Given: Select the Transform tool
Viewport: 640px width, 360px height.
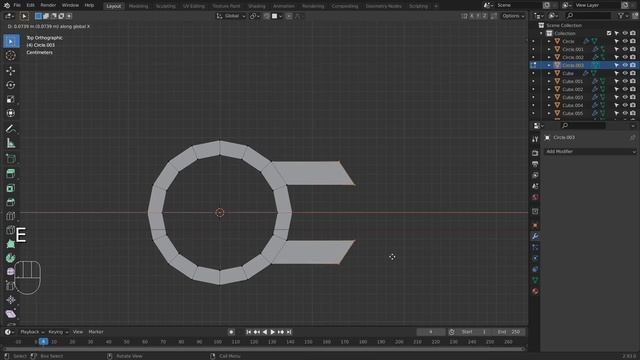Looking at the screenshot, I should (11, 113).
